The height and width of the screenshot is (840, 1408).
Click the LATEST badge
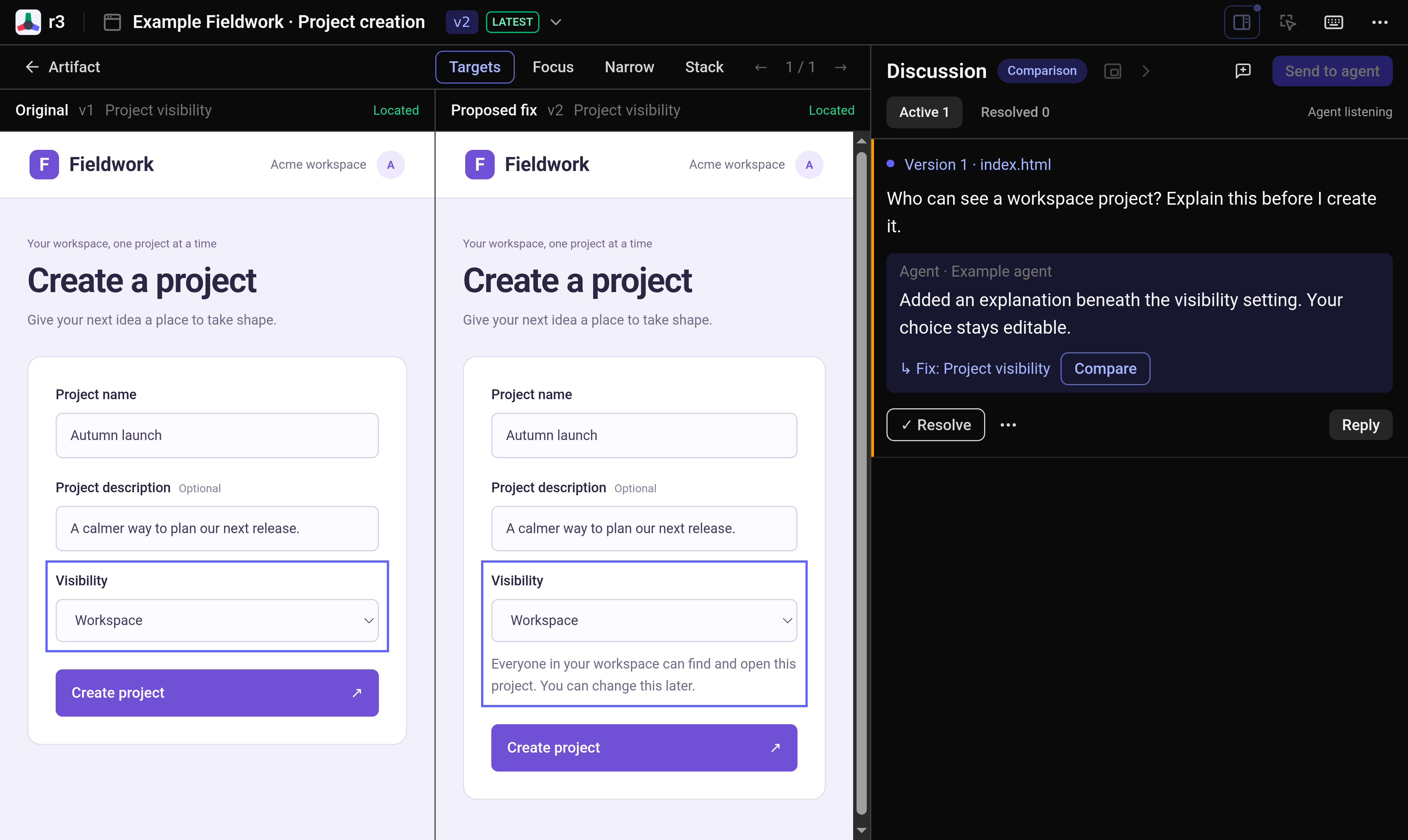pos(512,22)
